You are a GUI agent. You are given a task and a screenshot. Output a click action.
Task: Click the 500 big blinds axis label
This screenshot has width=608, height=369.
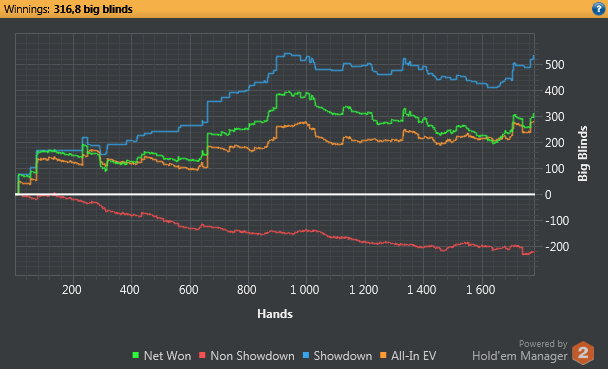click(x=554, y=65)
